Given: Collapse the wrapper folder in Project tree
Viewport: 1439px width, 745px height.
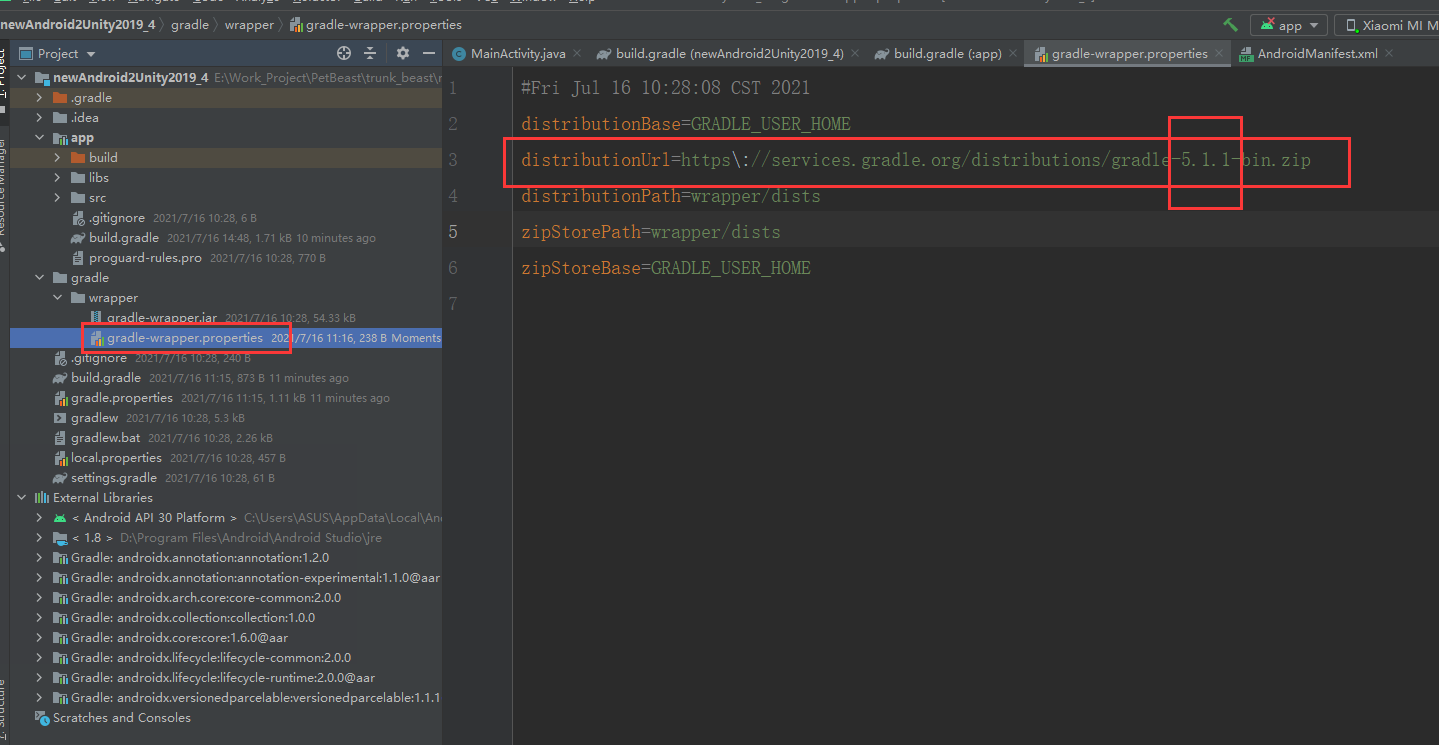Looking at the screenshot, I should [56, 297].
